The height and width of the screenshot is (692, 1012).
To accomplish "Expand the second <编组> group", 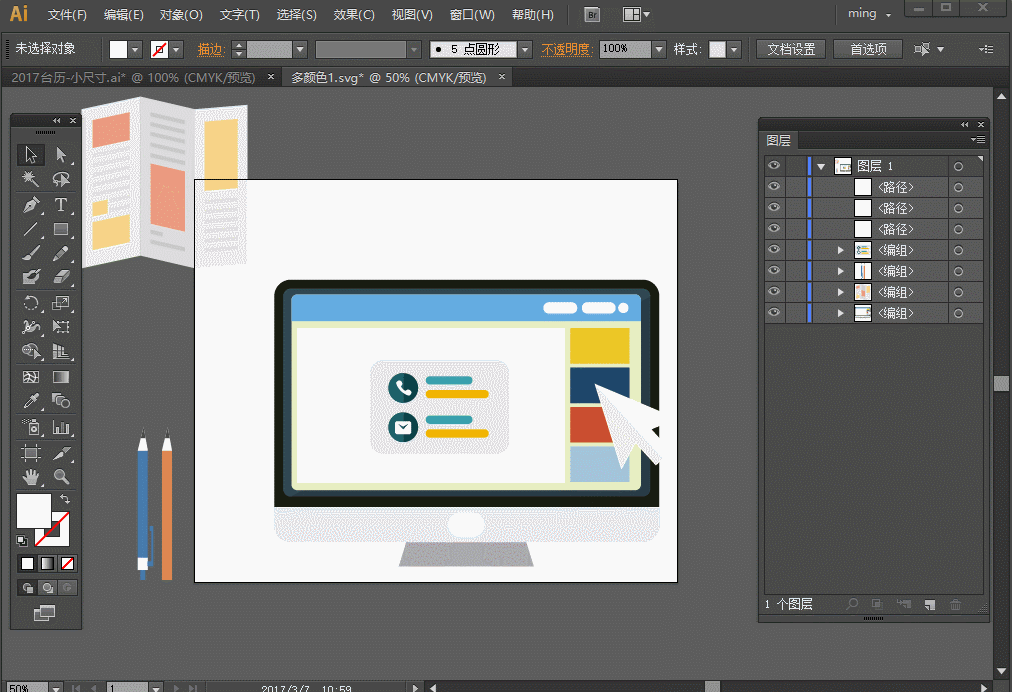I will [x=840, y=271].
